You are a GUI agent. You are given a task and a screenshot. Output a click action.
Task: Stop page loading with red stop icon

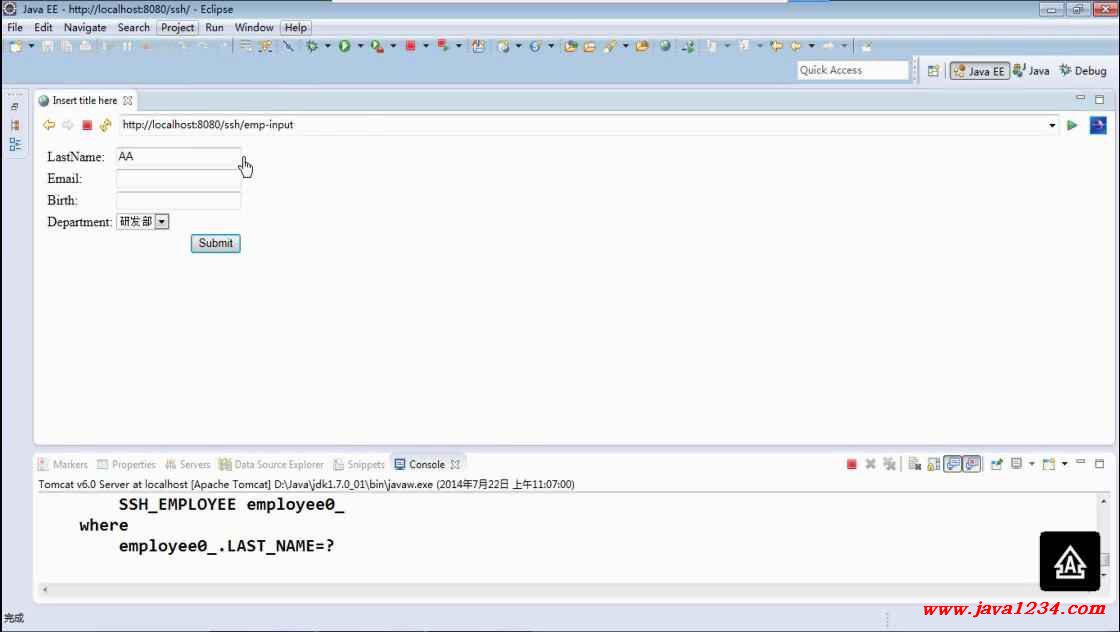(87, 125)
